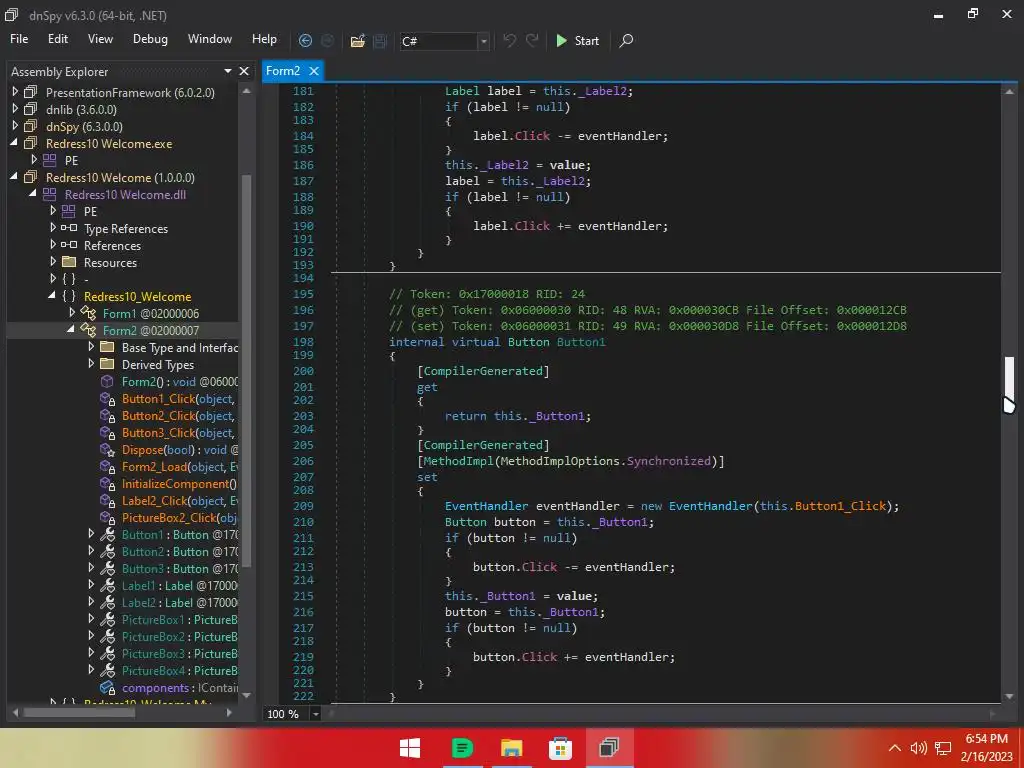Image resolution: width=1024 pixels, height=768 pixels.
Task: Click the Button3 : Button property icon
Action: pyautogui.click(x=107, y=568)
